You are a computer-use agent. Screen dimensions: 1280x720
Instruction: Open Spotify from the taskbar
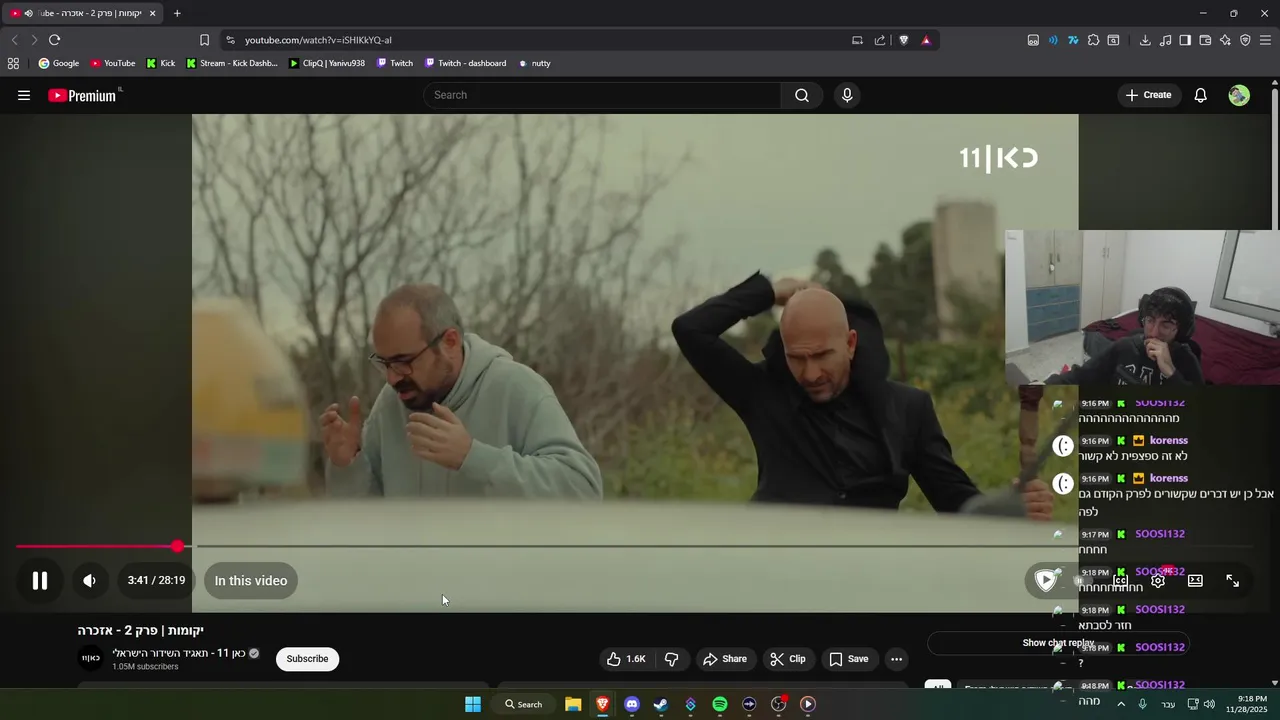[720, 704]
